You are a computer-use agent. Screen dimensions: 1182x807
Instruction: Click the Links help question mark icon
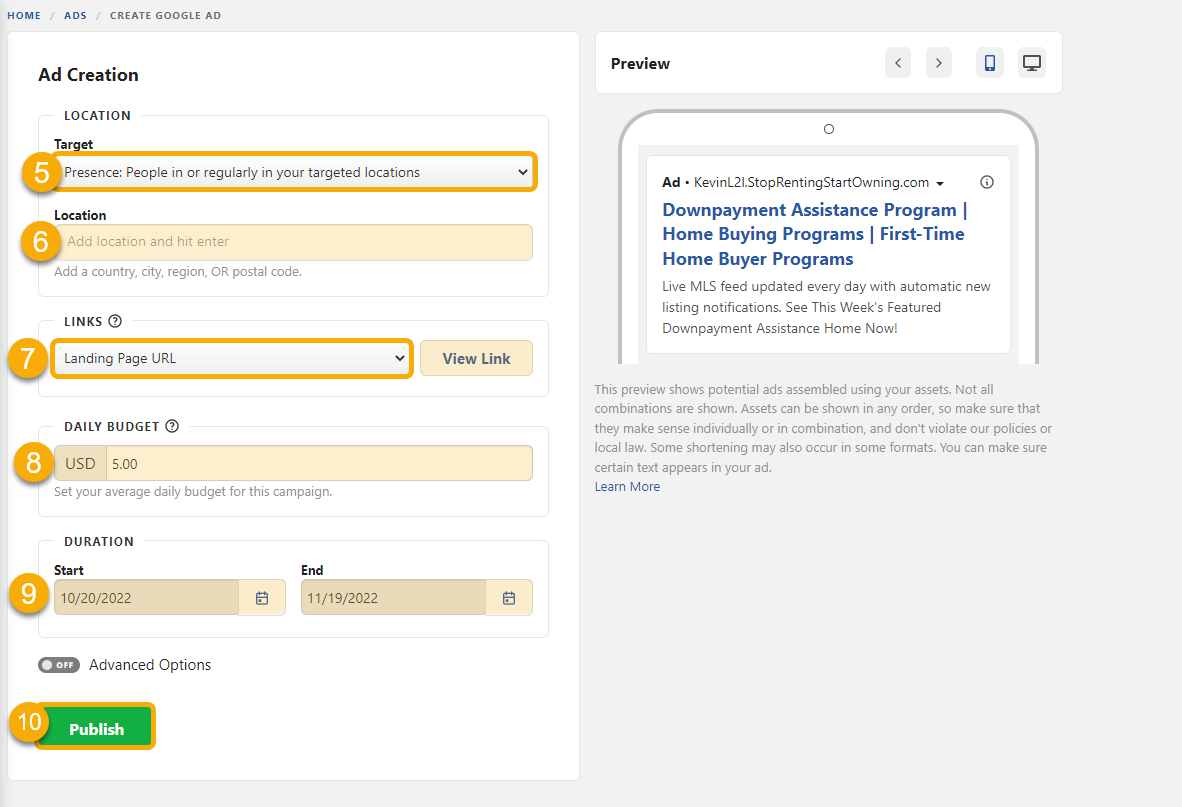click(115, 321)
